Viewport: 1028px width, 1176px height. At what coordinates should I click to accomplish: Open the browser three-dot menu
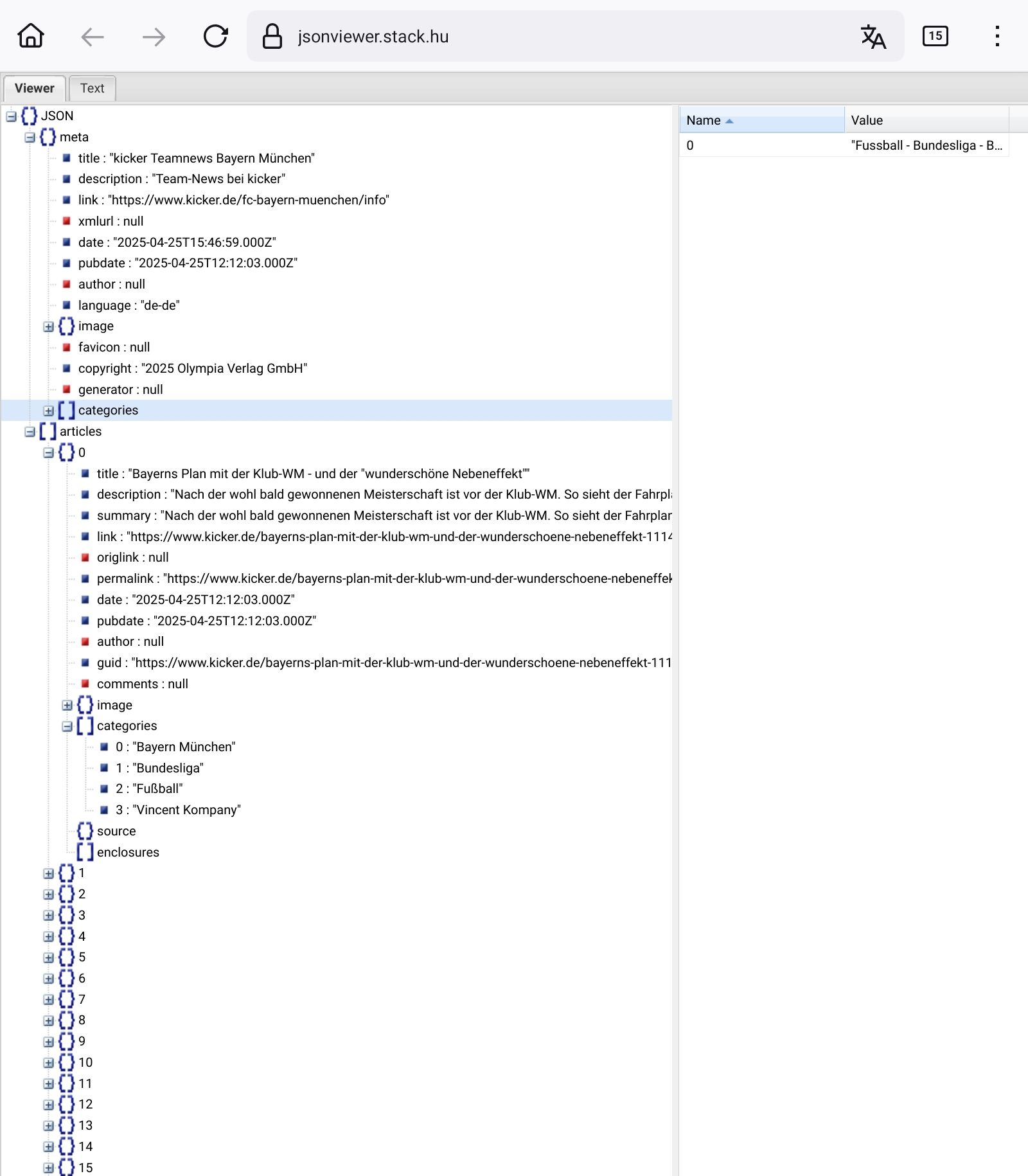tap(997, 36)
